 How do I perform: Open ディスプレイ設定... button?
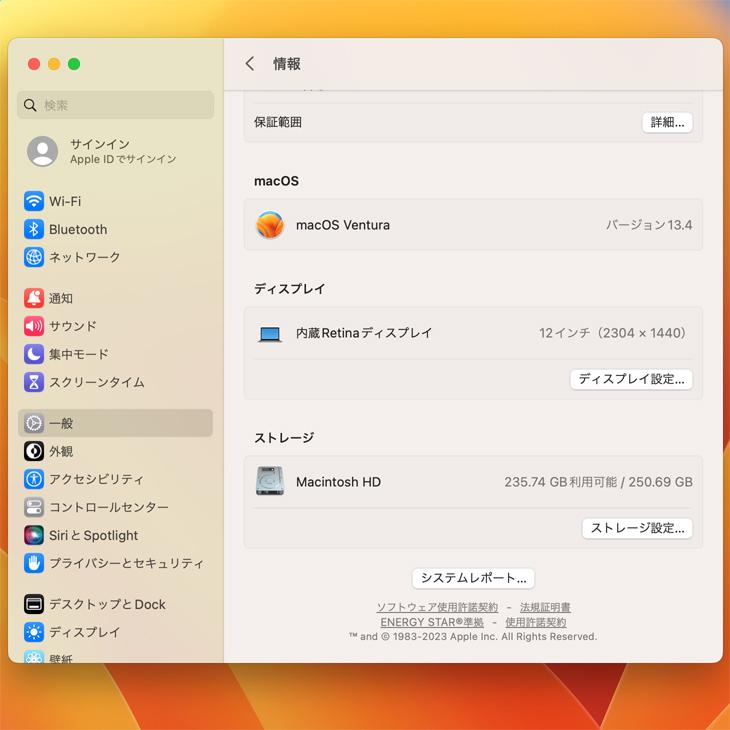tap(631, 379)
